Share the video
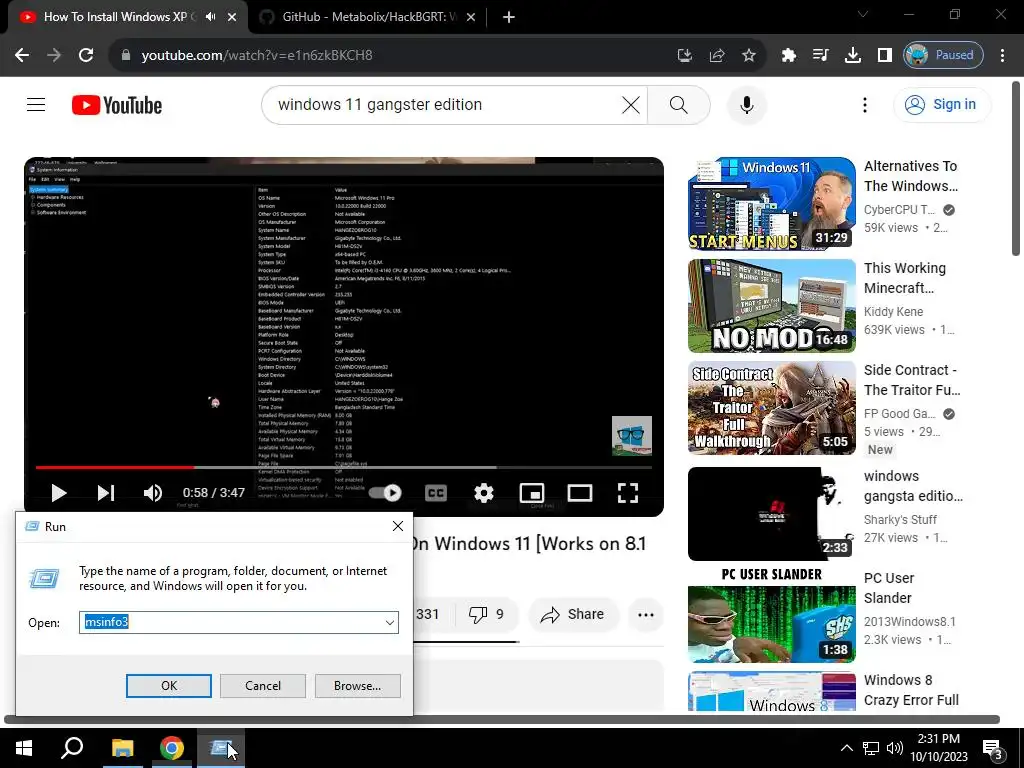 [x=573, y=614]
